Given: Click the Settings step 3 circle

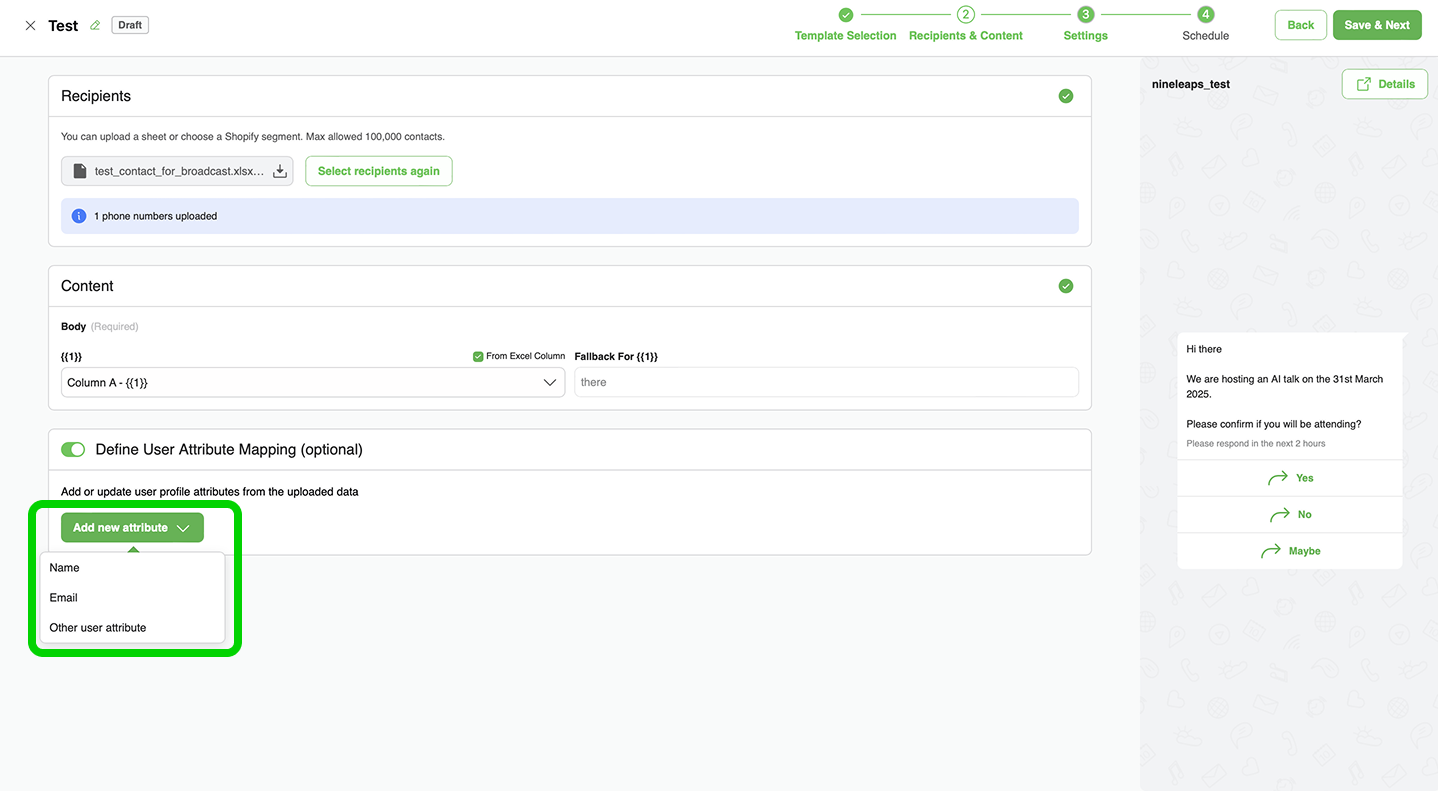Looking at the screenshot, I should (1085, 15).
